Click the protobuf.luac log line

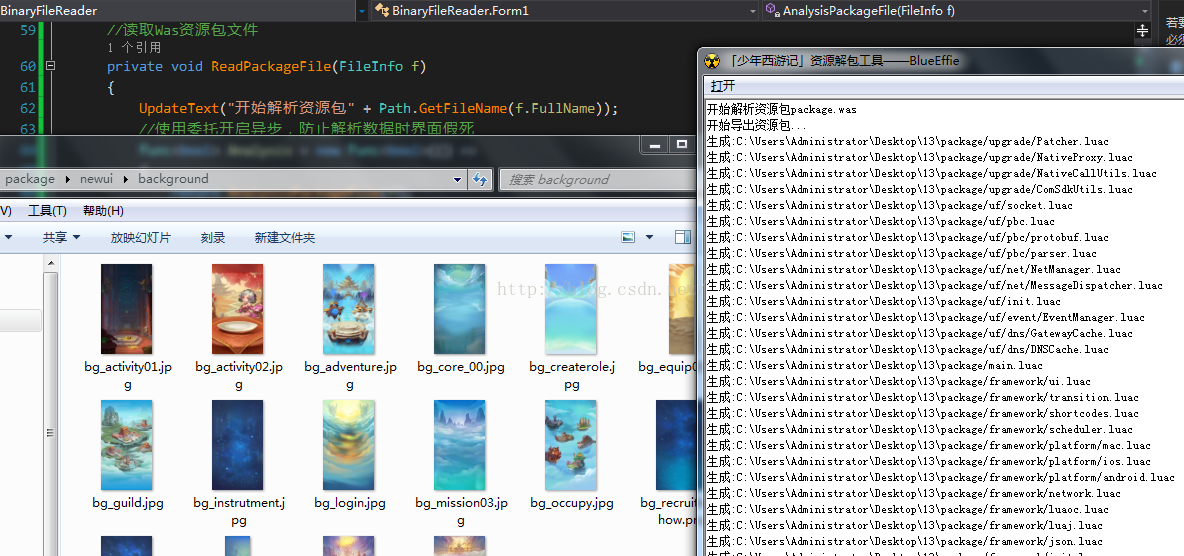coord(908,237)
